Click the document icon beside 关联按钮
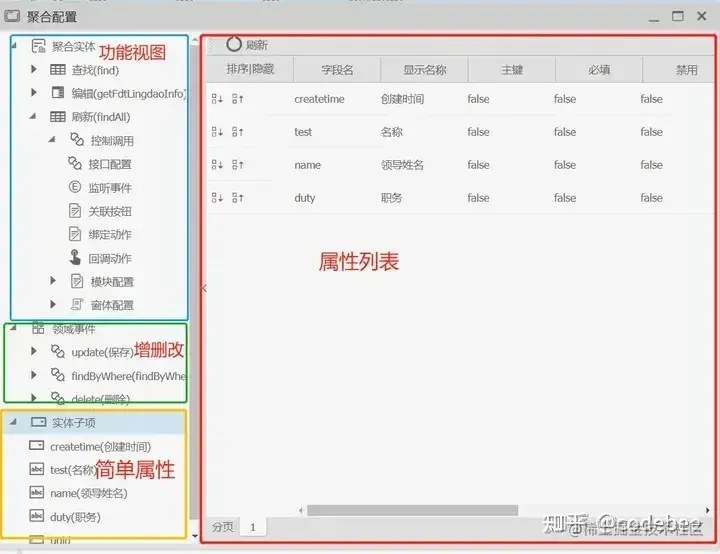 pyautogui.click(x=75, y=210)
